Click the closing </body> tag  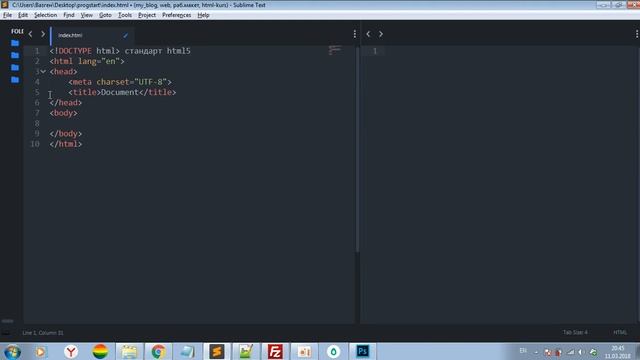click(65, 134)
